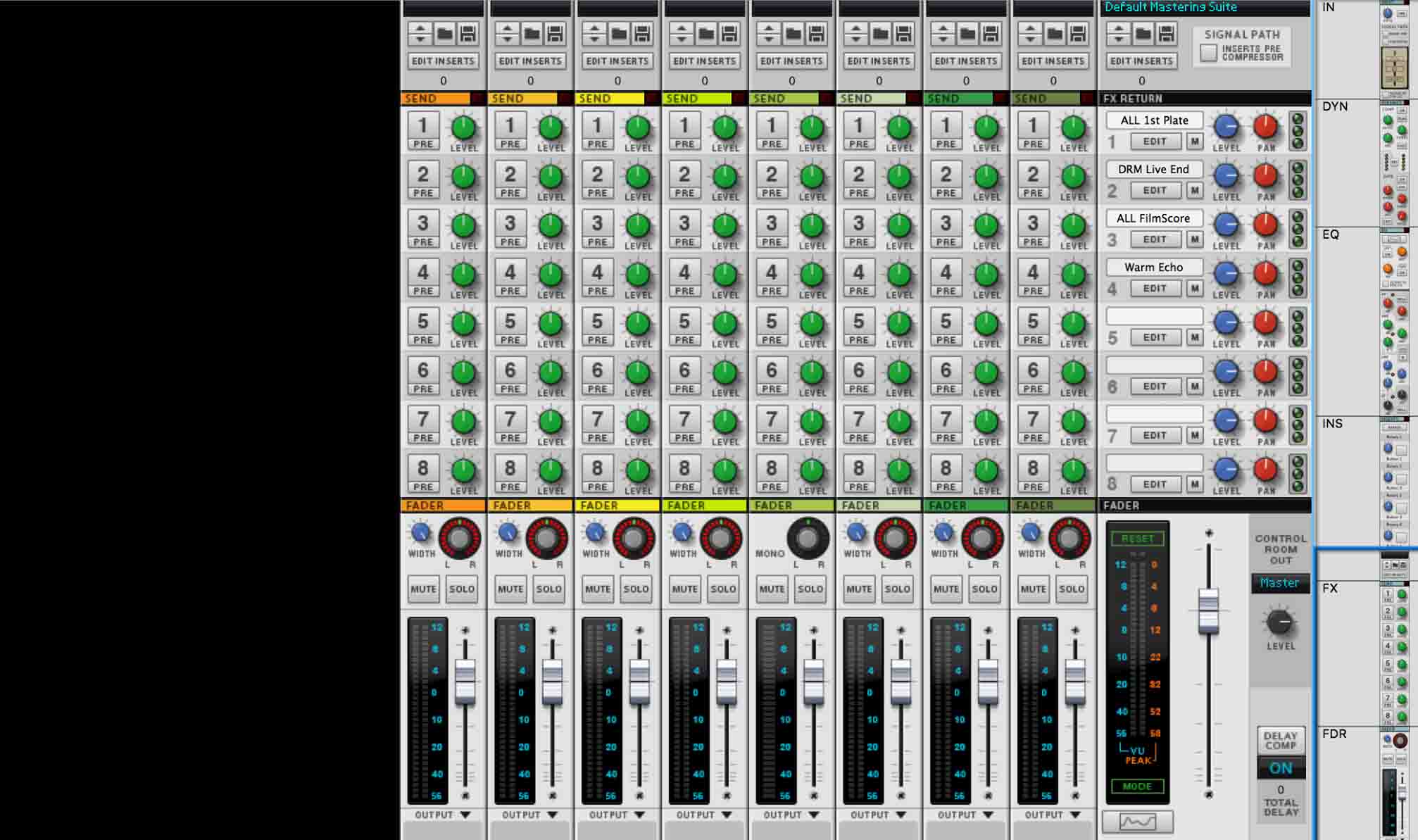Click the spectrum EQ waveform button below master meter
The width and height of the screenshot is (1418, 840).
(1137, 821)
